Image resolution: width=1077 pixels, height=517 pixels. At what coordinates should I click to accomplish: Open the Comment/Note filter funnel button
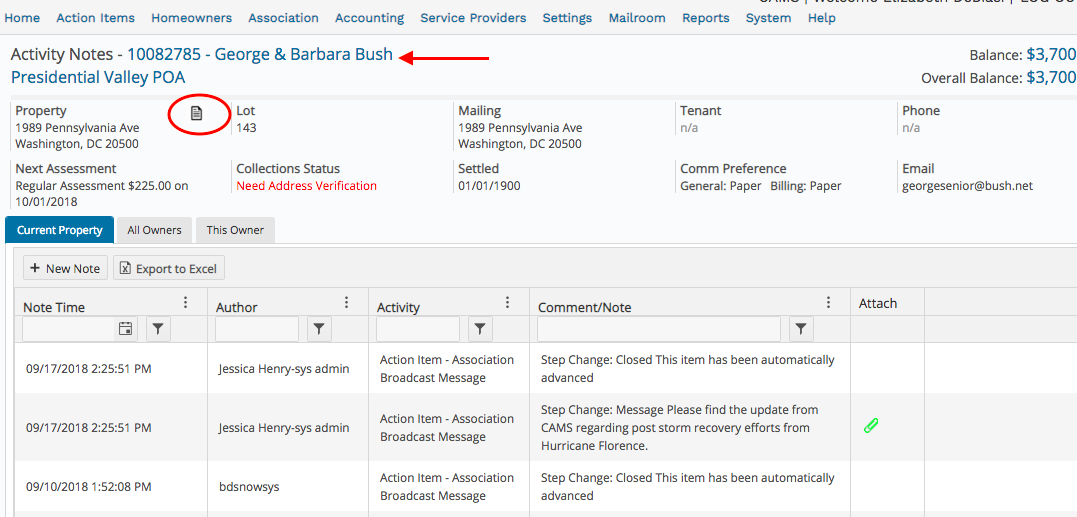pyautogui.click(x=802, y=330)
